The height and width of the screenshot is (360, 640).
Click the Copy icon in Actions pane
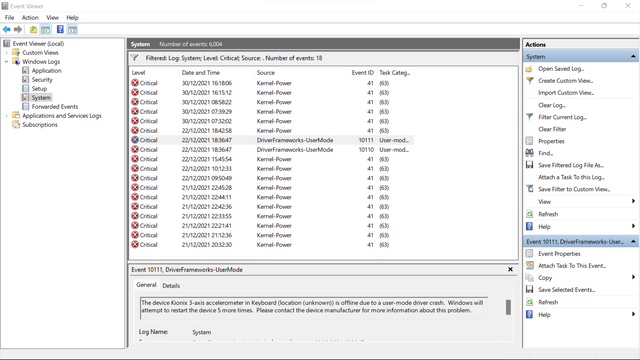pos(529,278)
